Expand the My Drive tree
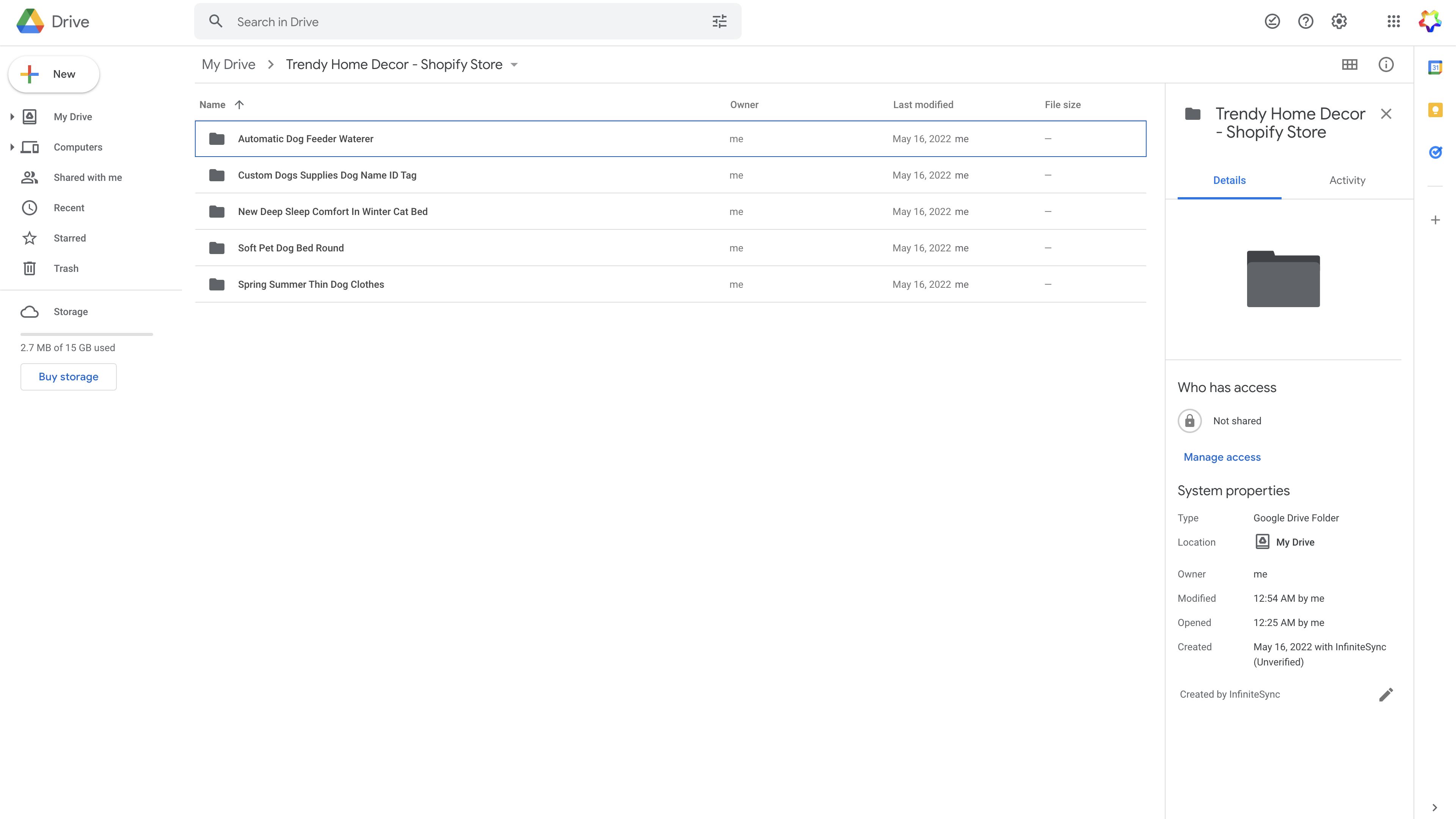This screenshot has width=1456, height=819. click(x=12, y=116)
